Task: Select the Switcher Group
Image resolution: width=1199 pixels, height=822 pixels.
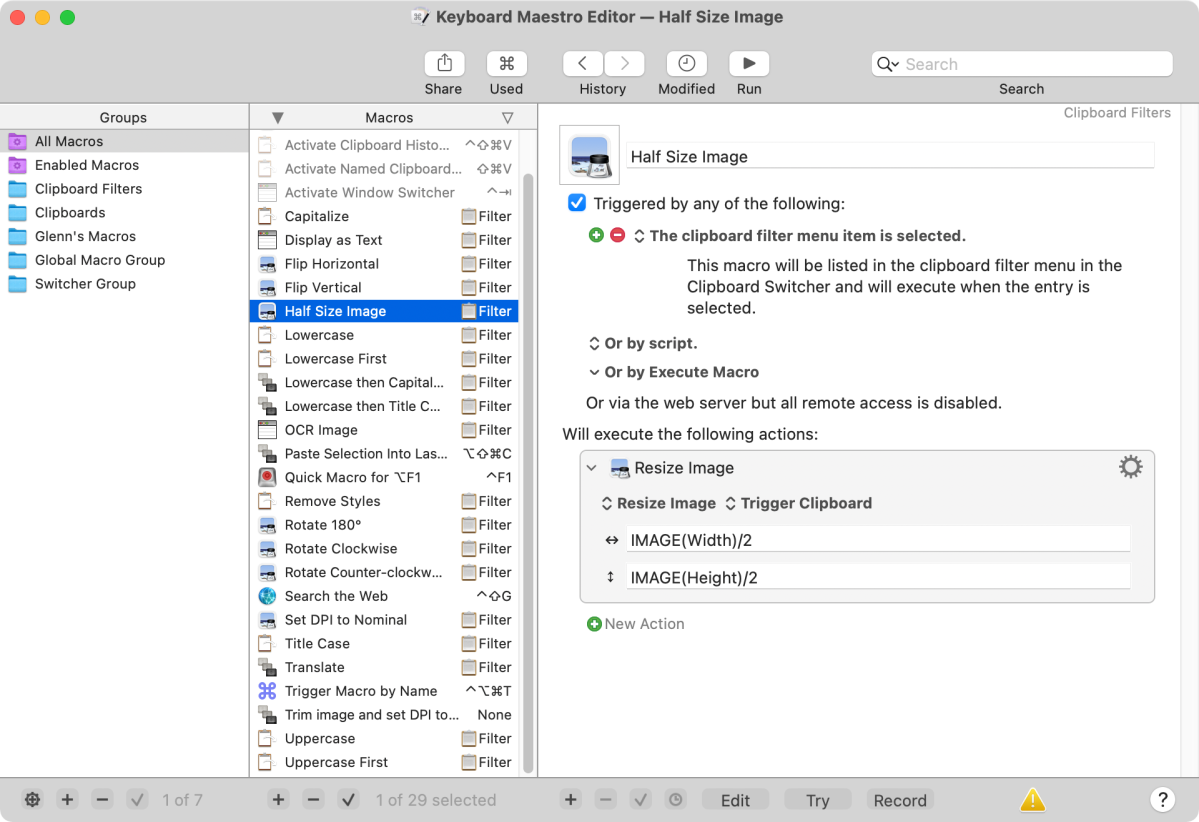Action: coord(124,284)
